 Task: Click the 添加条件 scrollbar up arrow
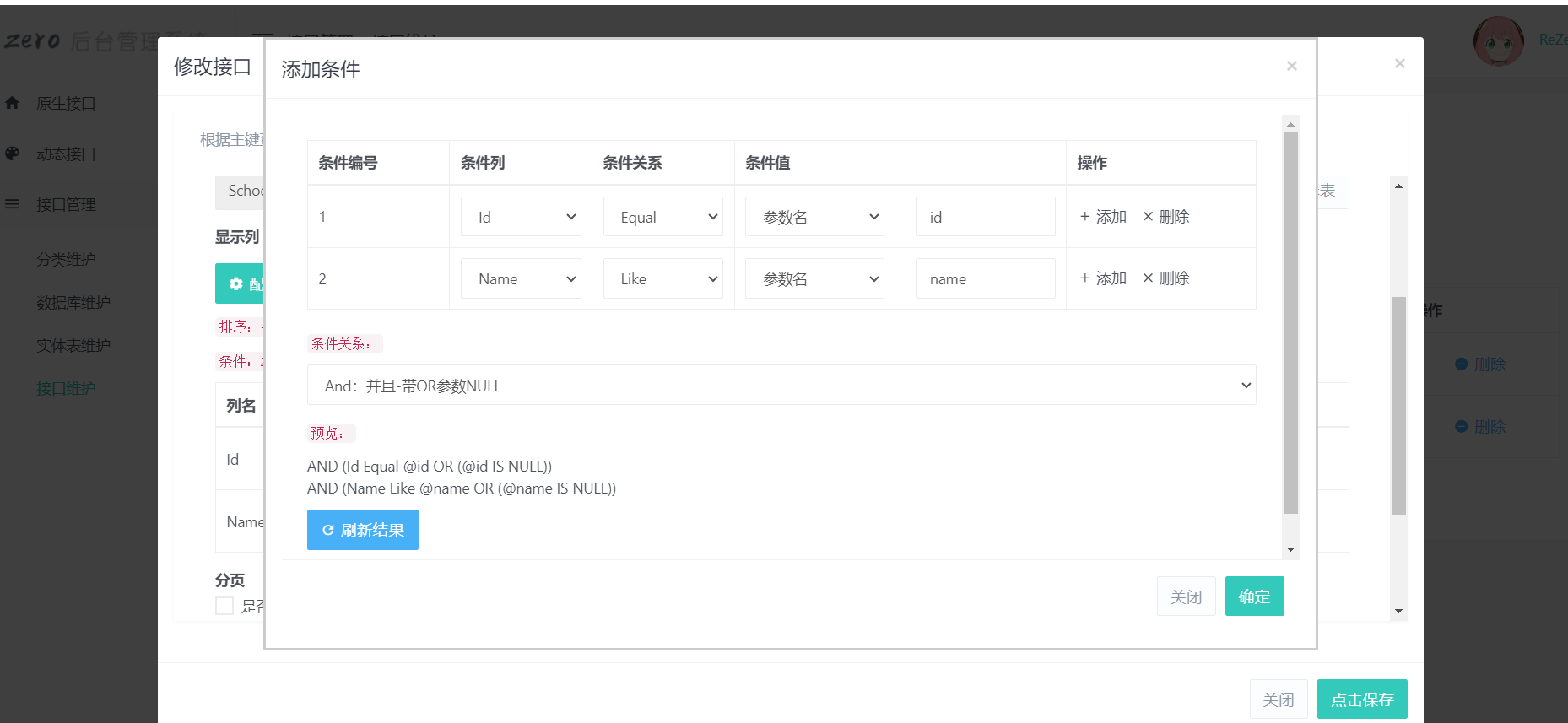pos(1290,124)
